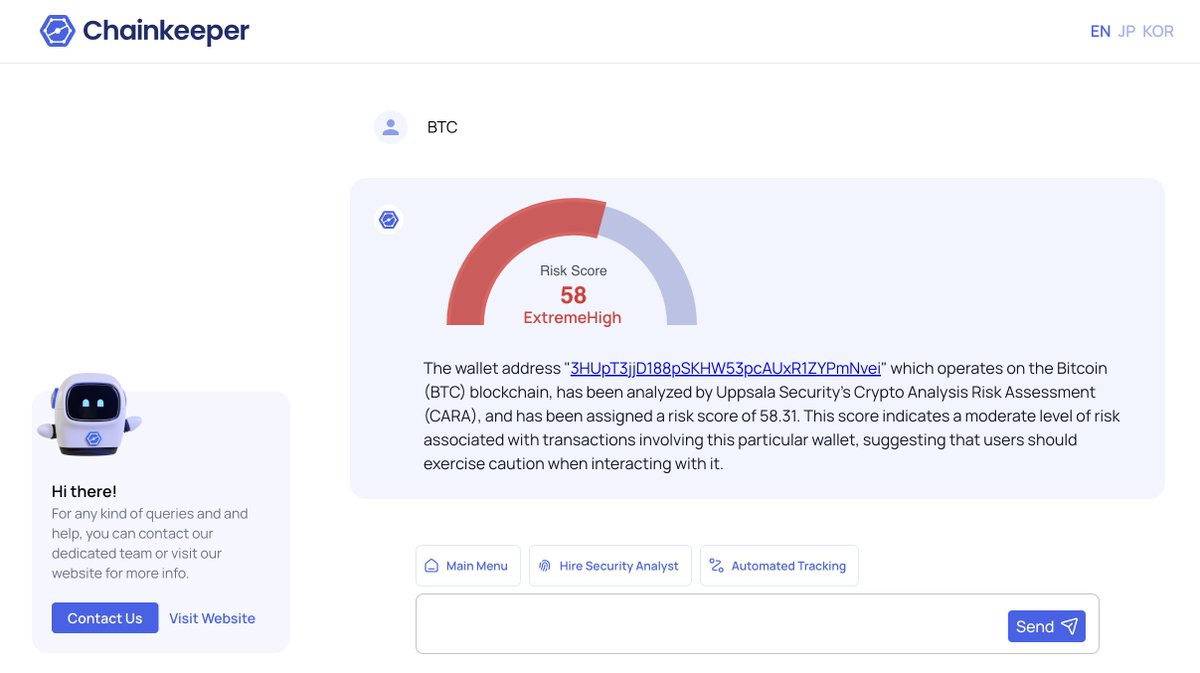Open the Chainkeeper brand name home link
The width and height of the screenshot is (1200, 673).
pyautogui.click(x=166, y=31)
